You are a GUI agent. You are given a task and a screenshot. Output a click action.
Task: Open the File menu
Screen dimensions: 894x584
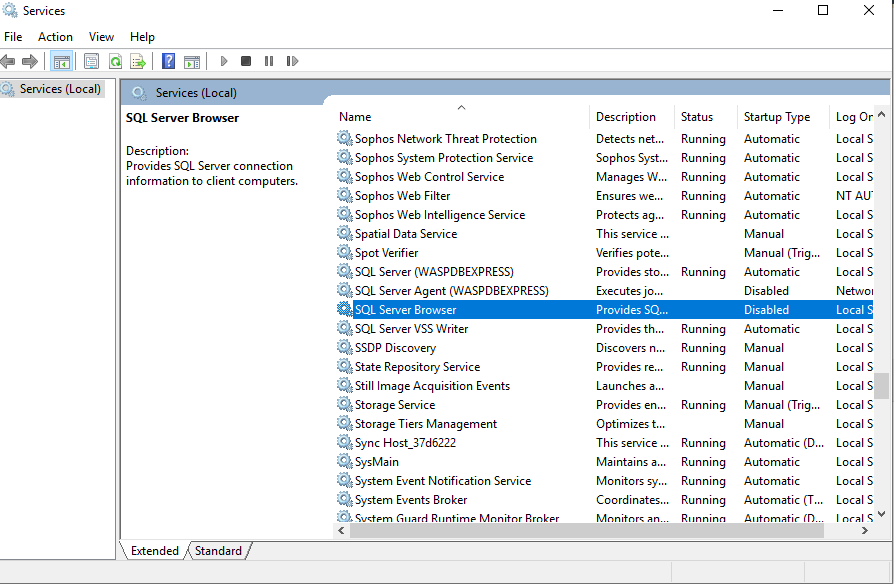tap(13, 36)
